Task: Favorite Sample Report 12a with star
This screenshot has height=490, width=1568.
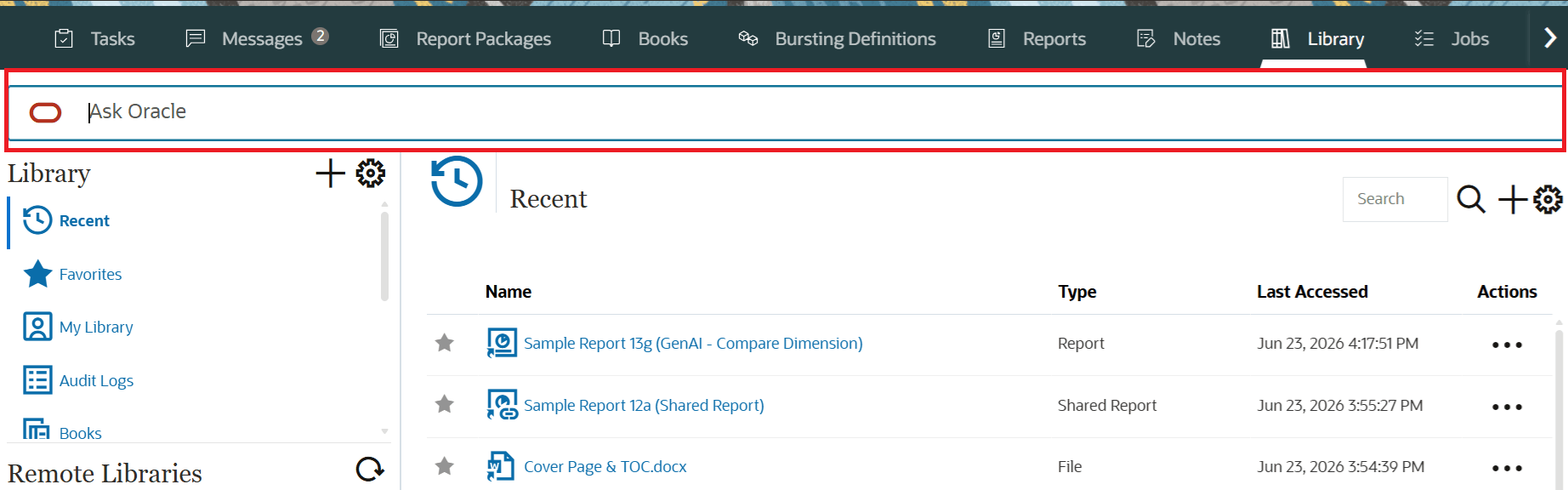Action: pos(444,404)
